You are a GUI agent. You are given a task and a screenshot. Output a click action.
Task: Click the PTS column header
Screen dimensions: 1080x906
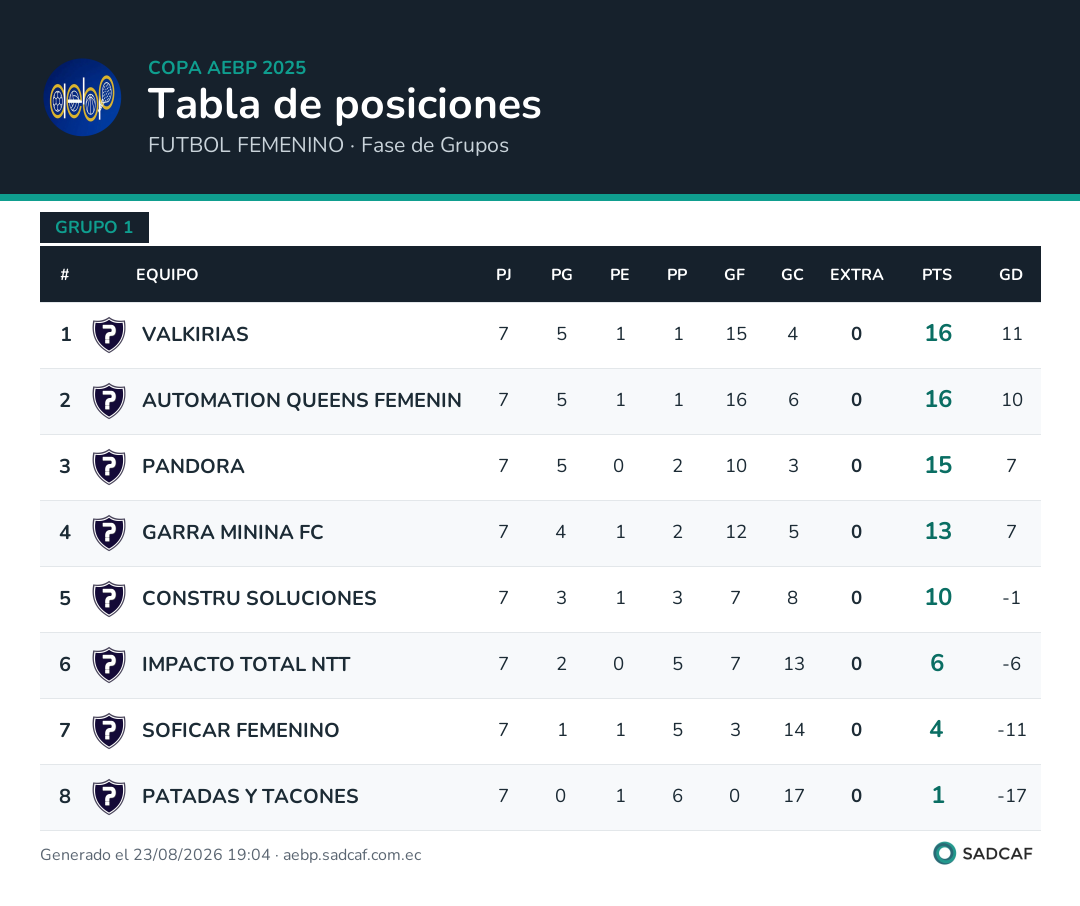pos(937,274)
